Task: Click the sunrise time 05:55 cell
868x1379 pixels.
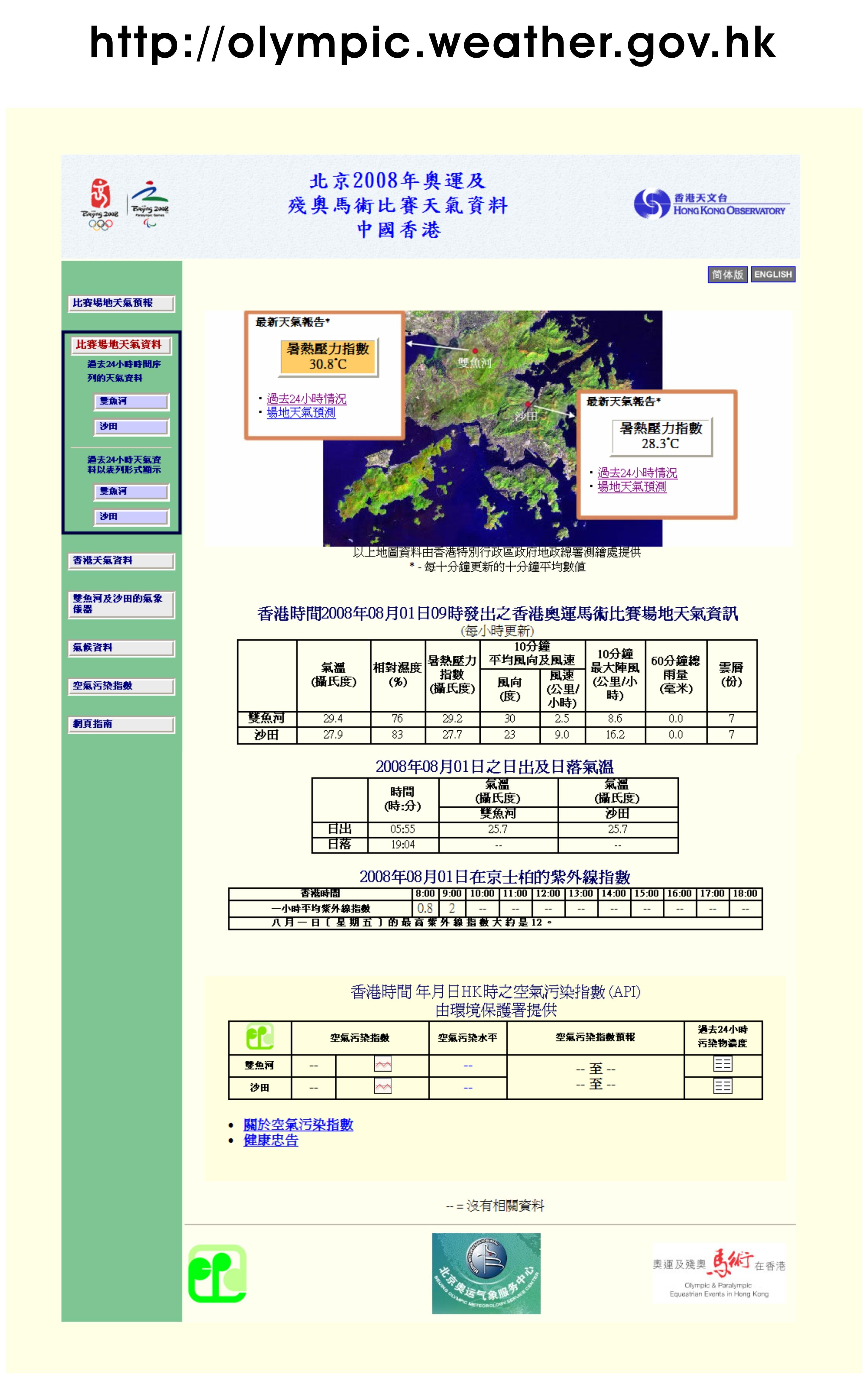Action: [403, 829]
